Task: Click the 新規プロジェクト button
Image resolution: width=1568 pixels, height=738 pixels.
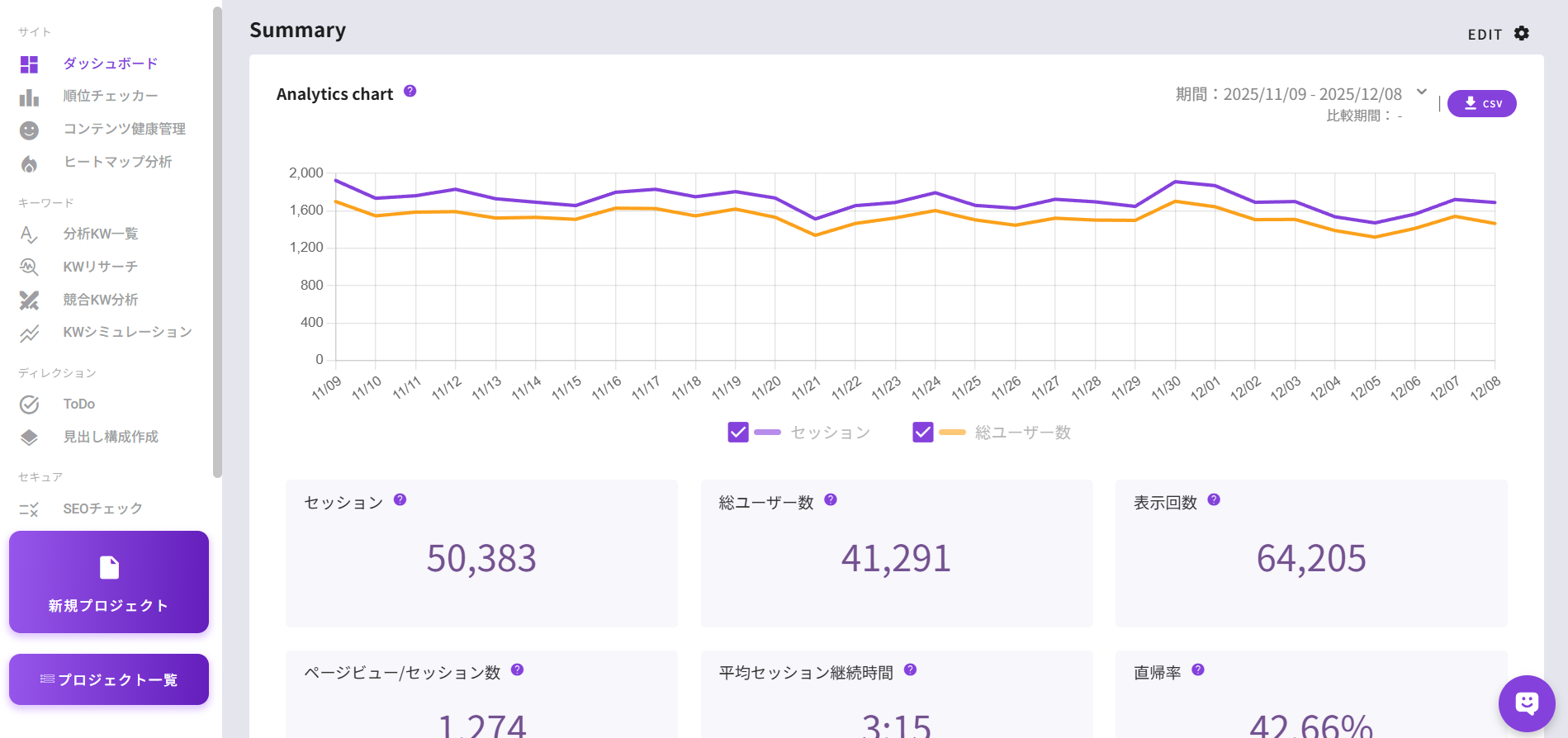Action: point(109,582)
